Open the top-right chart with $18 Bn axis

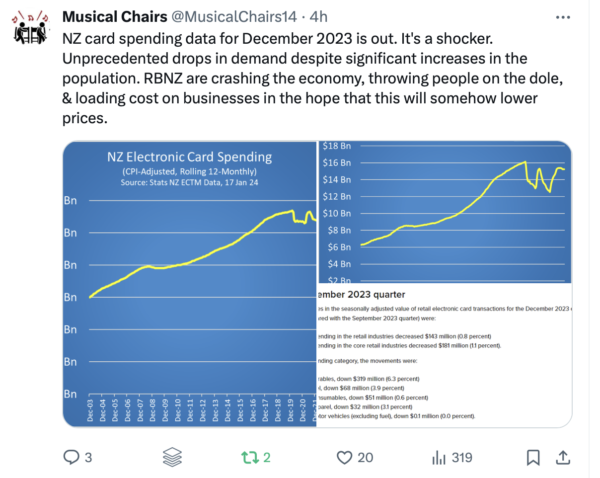(x=445, y=212)
